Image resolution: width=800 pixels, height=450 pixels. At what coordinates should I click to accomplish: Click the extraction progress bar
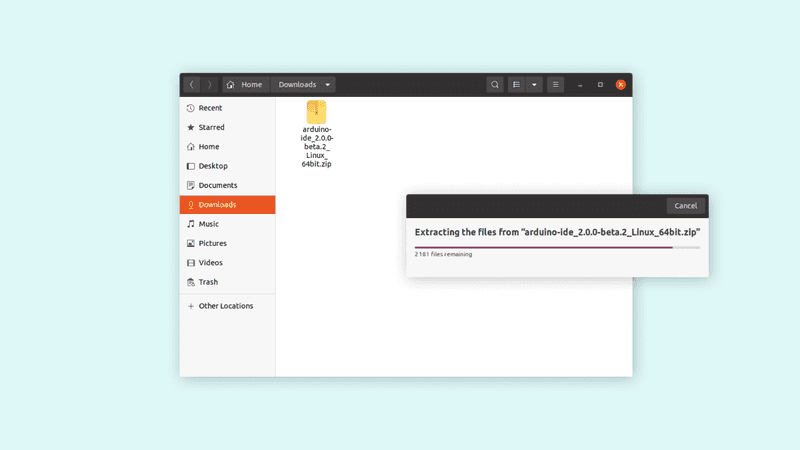(x=557, y=247)
